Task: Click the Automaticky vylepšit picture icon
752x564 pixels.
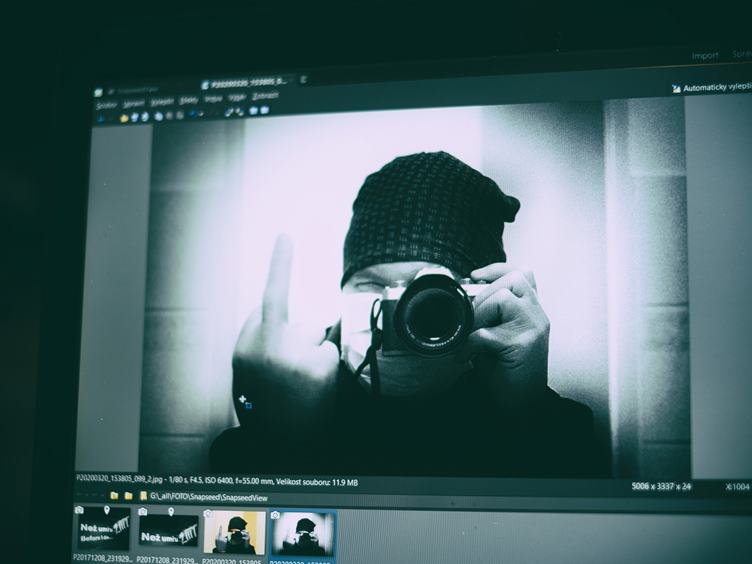Action: 676,89
